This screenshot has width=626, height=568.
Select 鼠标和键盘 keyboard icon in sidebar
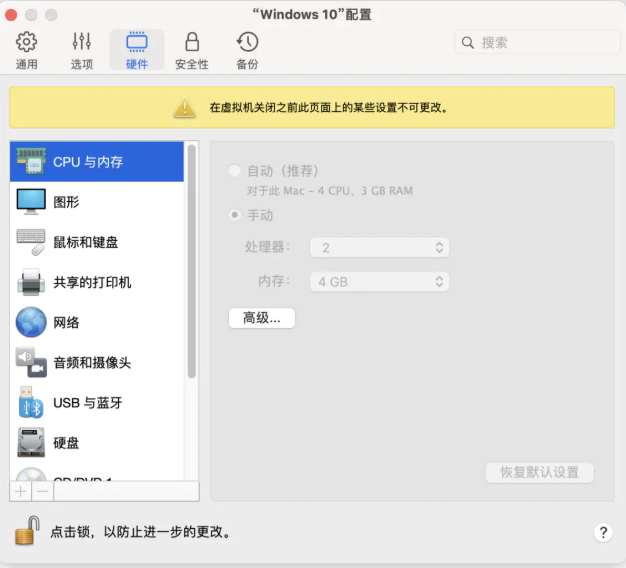[31, 242]
